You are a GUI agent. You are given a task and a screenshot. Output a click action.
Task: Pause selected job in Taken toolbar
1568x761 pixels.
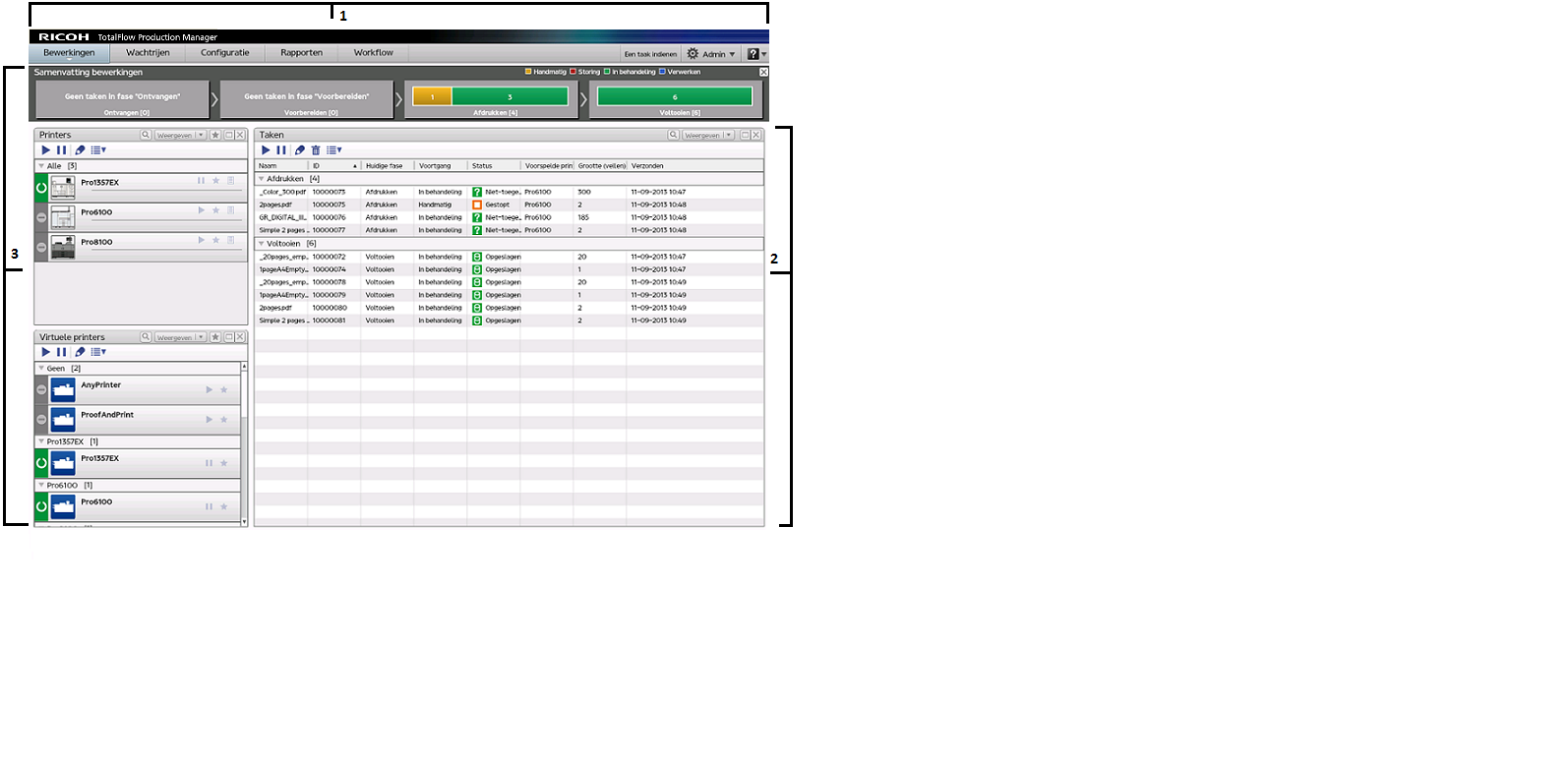click(x=281, y=150)
